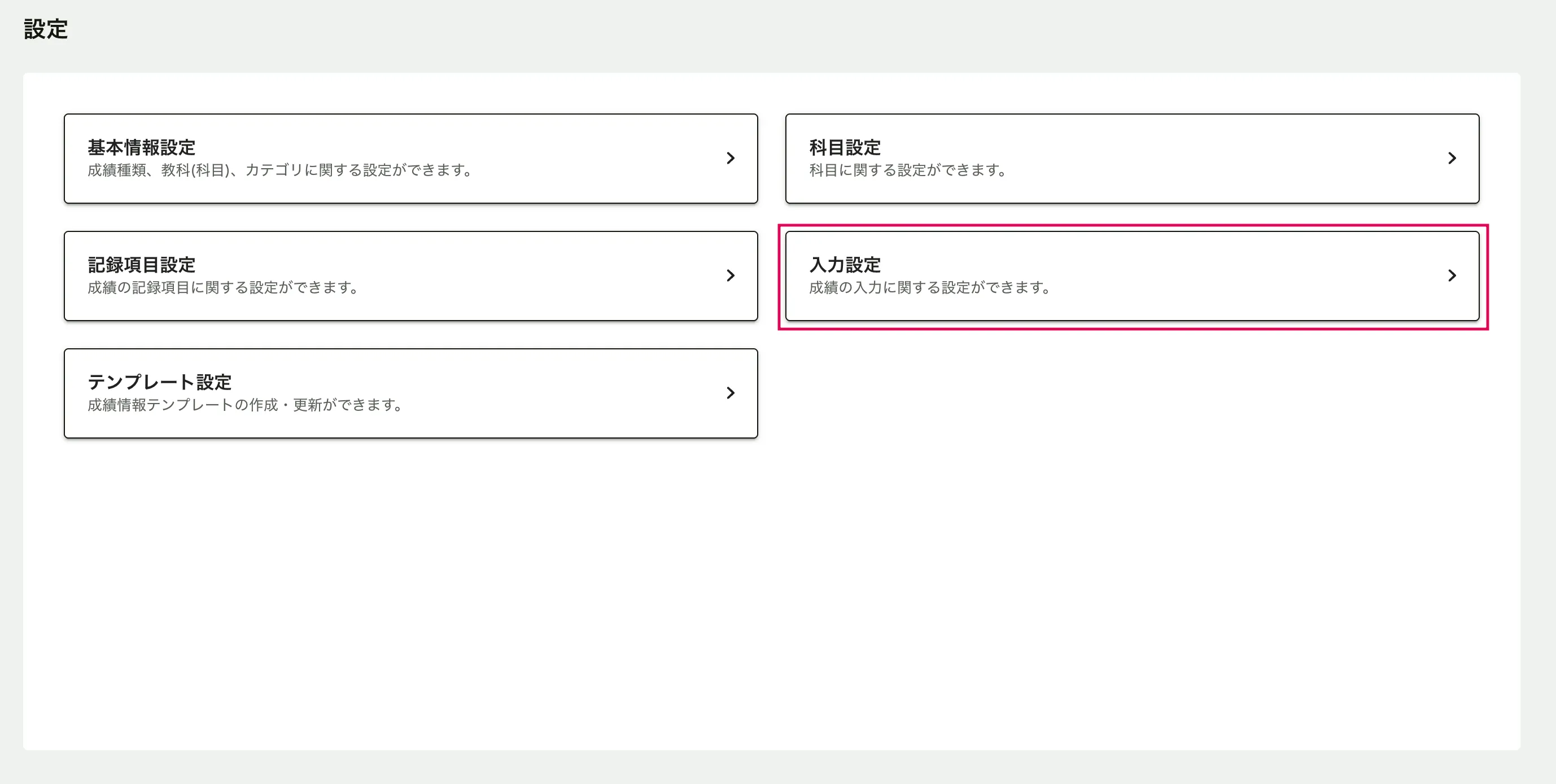Click 成績情報テンプレートの作成・更新 description text
Viewport: 1556px width, 784px height.
point(244,405)
